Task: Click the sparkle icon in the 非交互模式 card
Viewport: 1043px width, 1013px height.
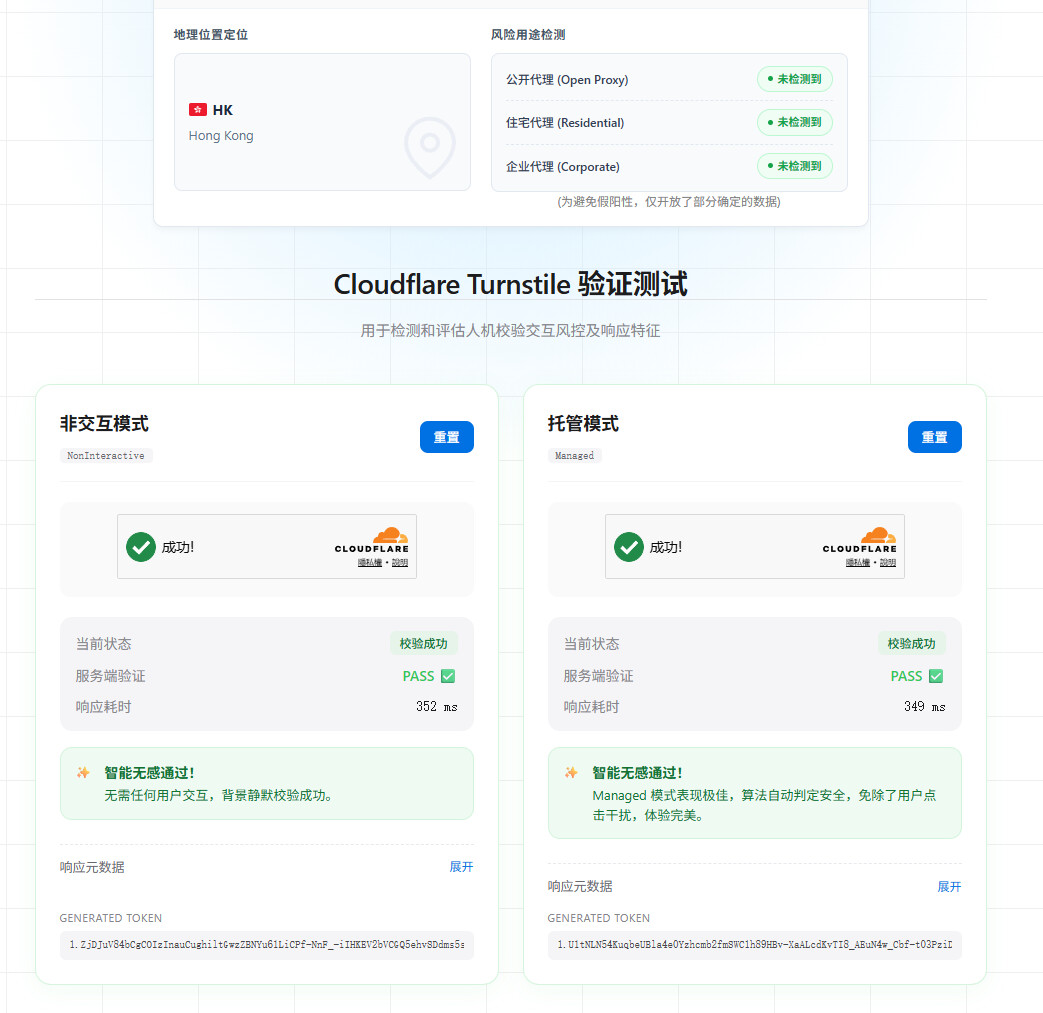Action: click(x=83, y=772)
